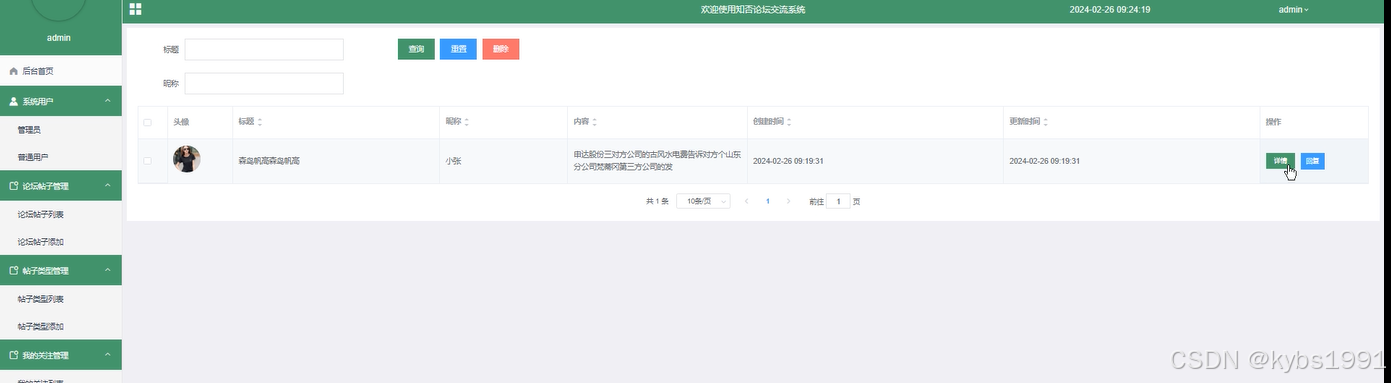Collapse the 帖子类型管理 menu chevron
Screen dimensions: 1391x383
pyautogui.click(x=107, y=271)
